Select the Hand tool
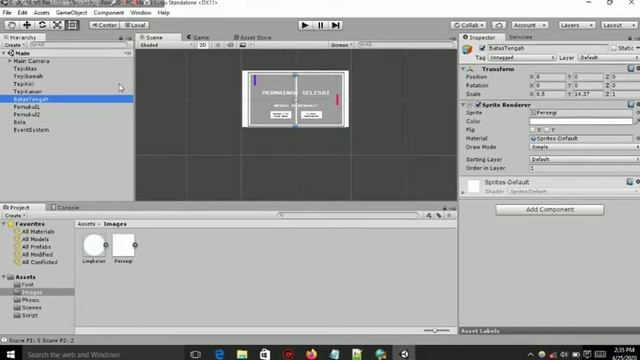Screen dimensions: 640x360 point(11,25)
